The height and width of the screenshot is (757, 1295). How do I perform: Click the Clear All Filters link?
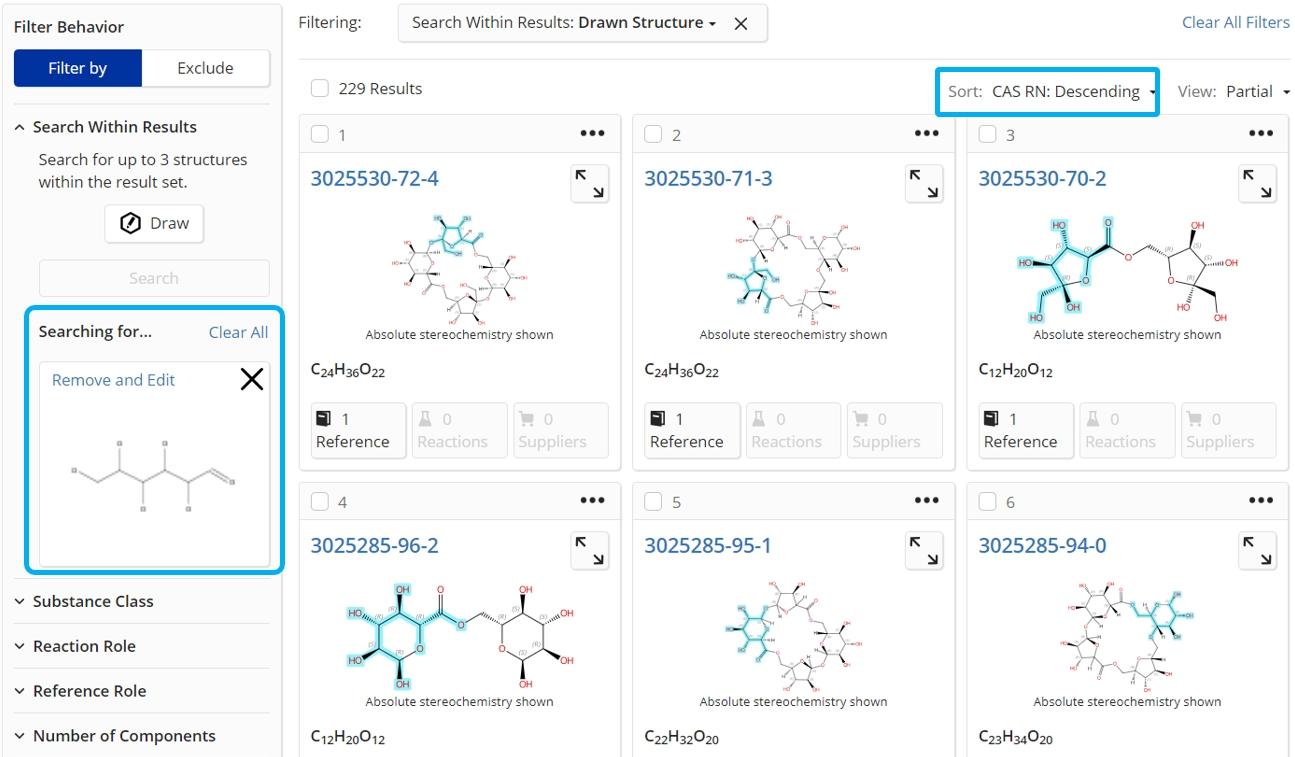coord(1235,23)
